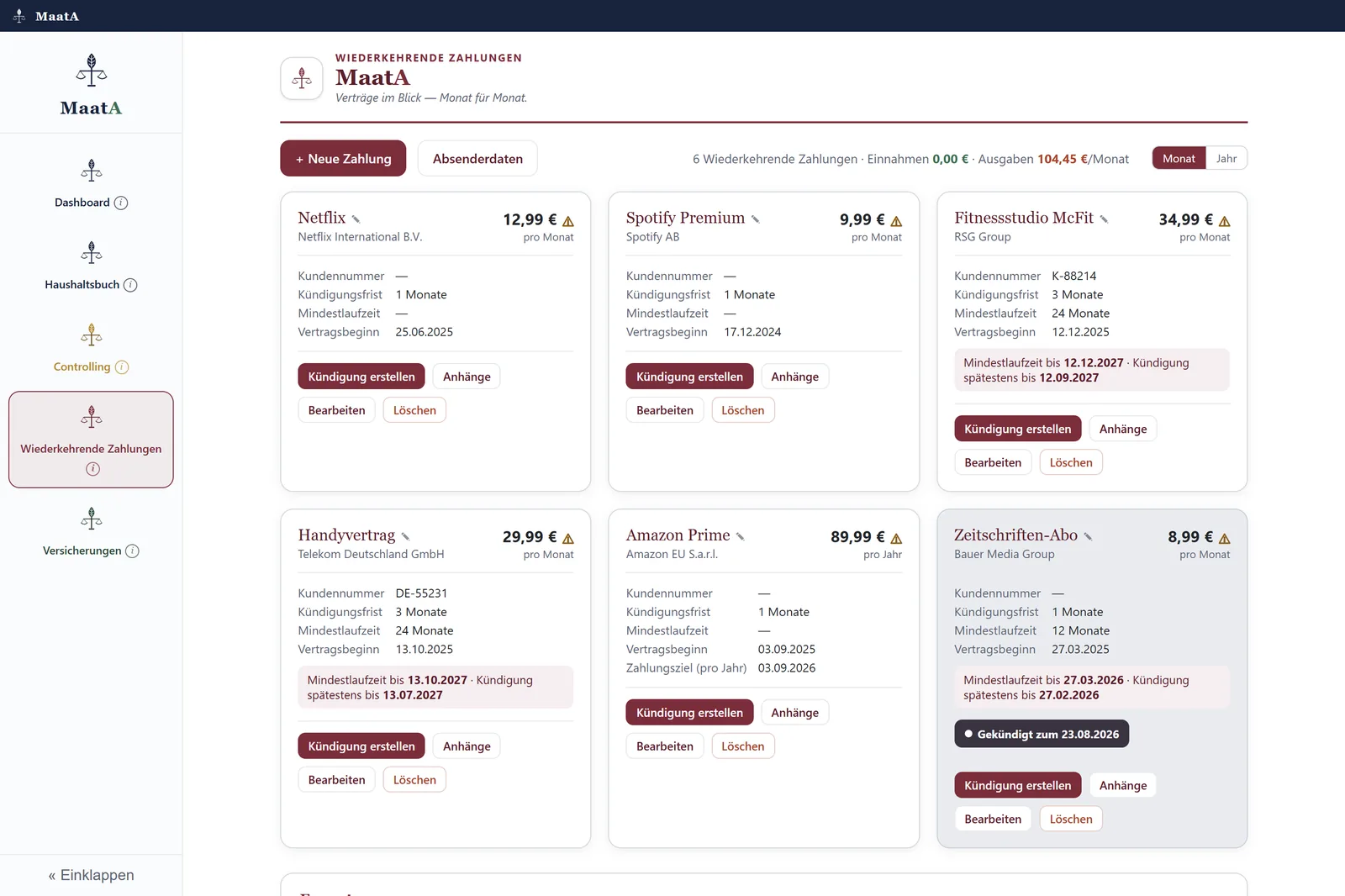Viewport: 1345px width, 896px height.
Task: Click the warning icon on Handyvertrag price
Action: (568, 539)
